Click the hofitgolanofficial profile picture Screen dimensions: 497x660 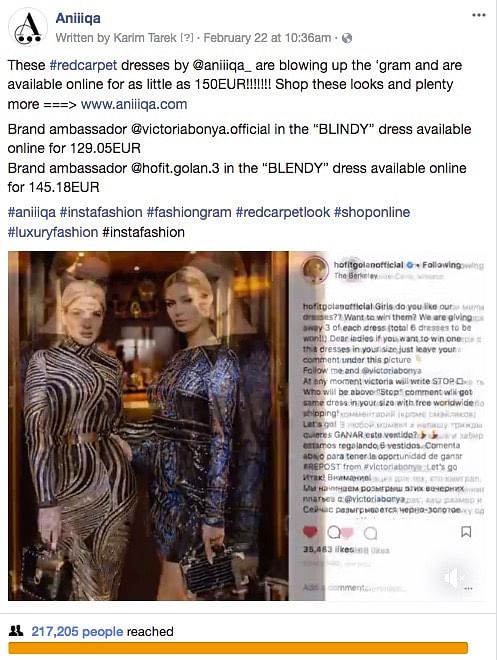click(x=316, y=269)
